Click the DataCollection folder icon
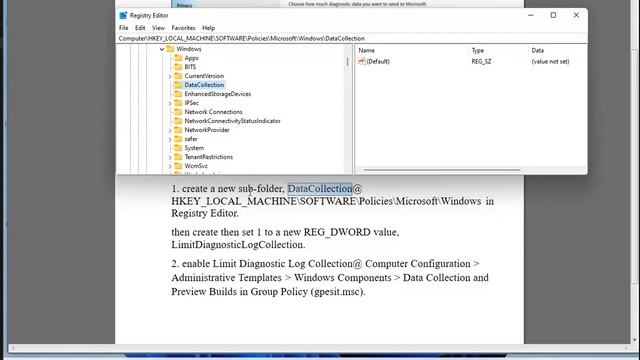Screen dimensions: 640x360 (x=178, y=85)
